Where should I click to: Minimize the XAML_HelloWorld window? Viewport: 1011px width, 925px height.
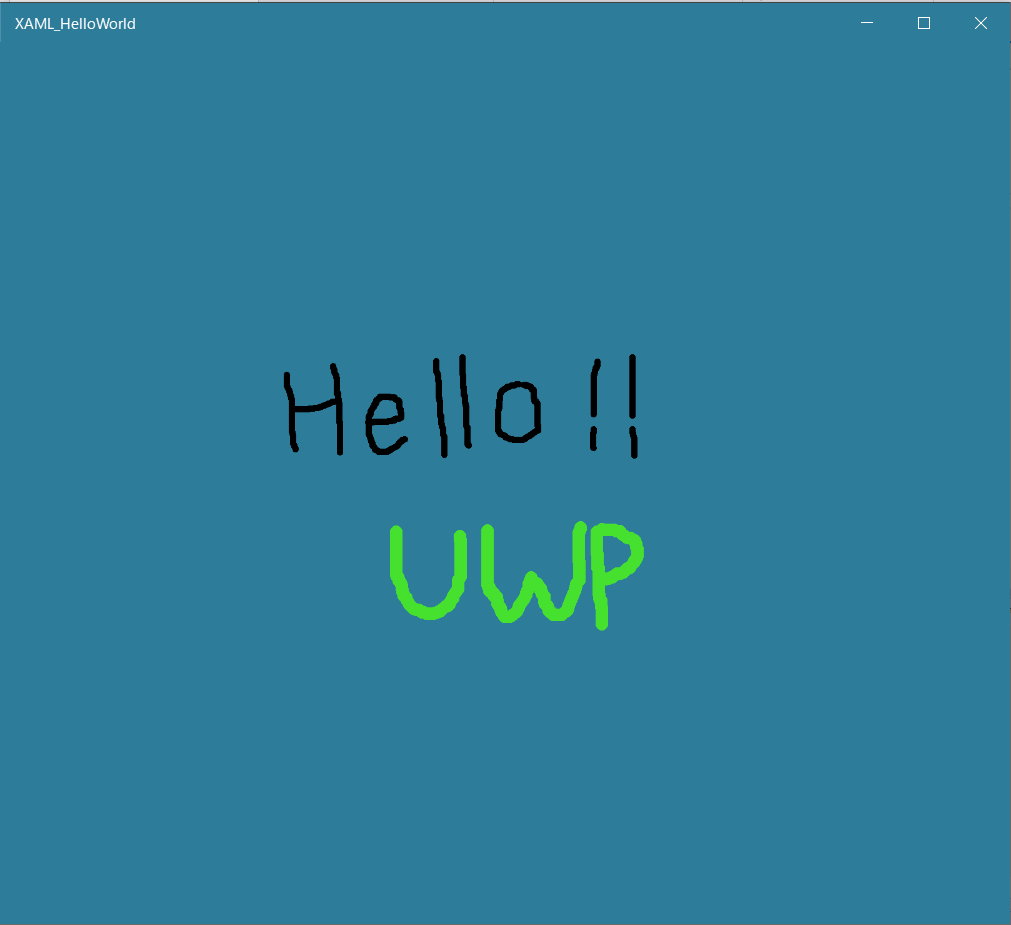point(867,23)
